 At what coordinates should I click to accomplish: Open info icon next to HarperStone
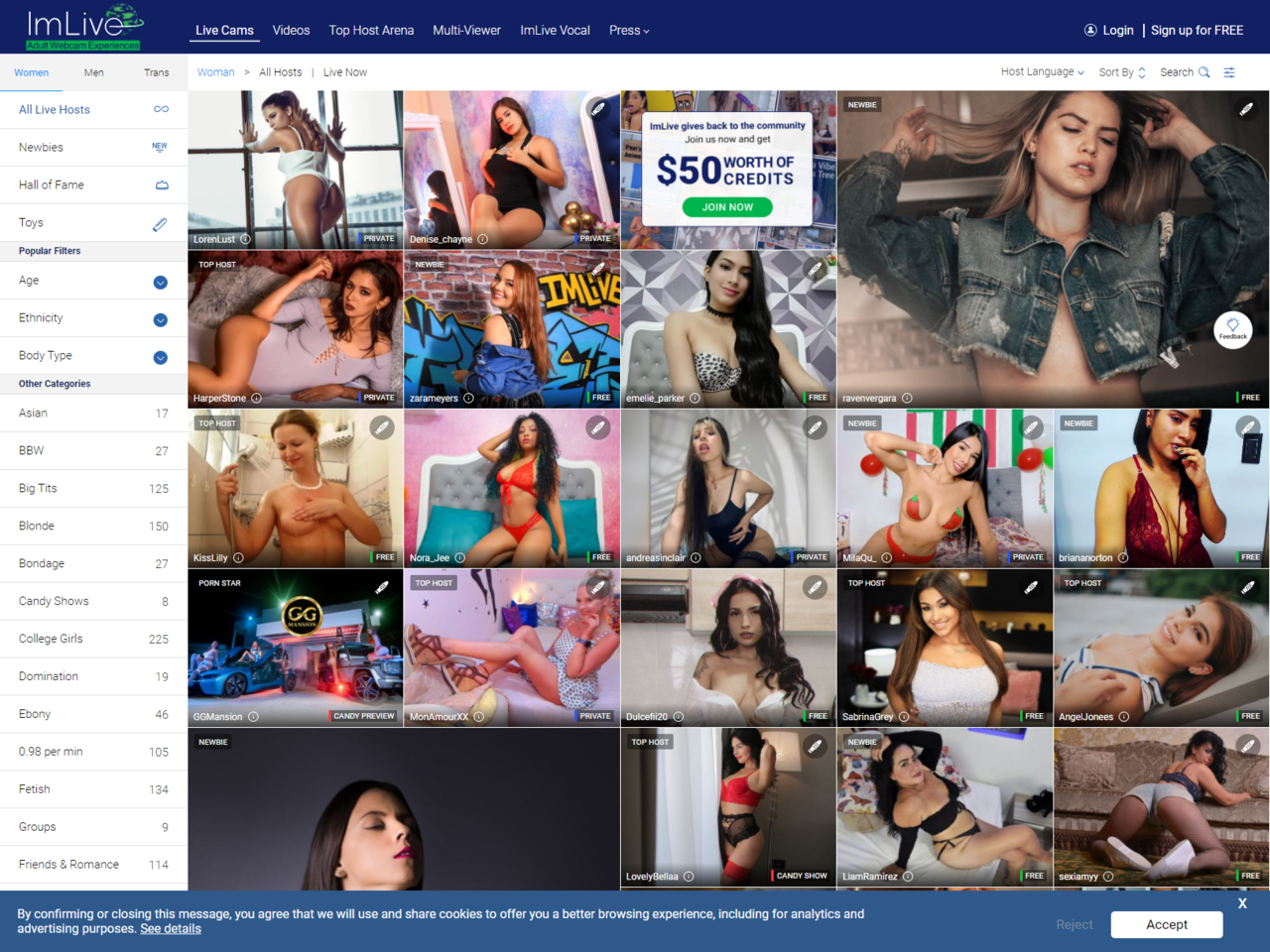click(256, 399)
